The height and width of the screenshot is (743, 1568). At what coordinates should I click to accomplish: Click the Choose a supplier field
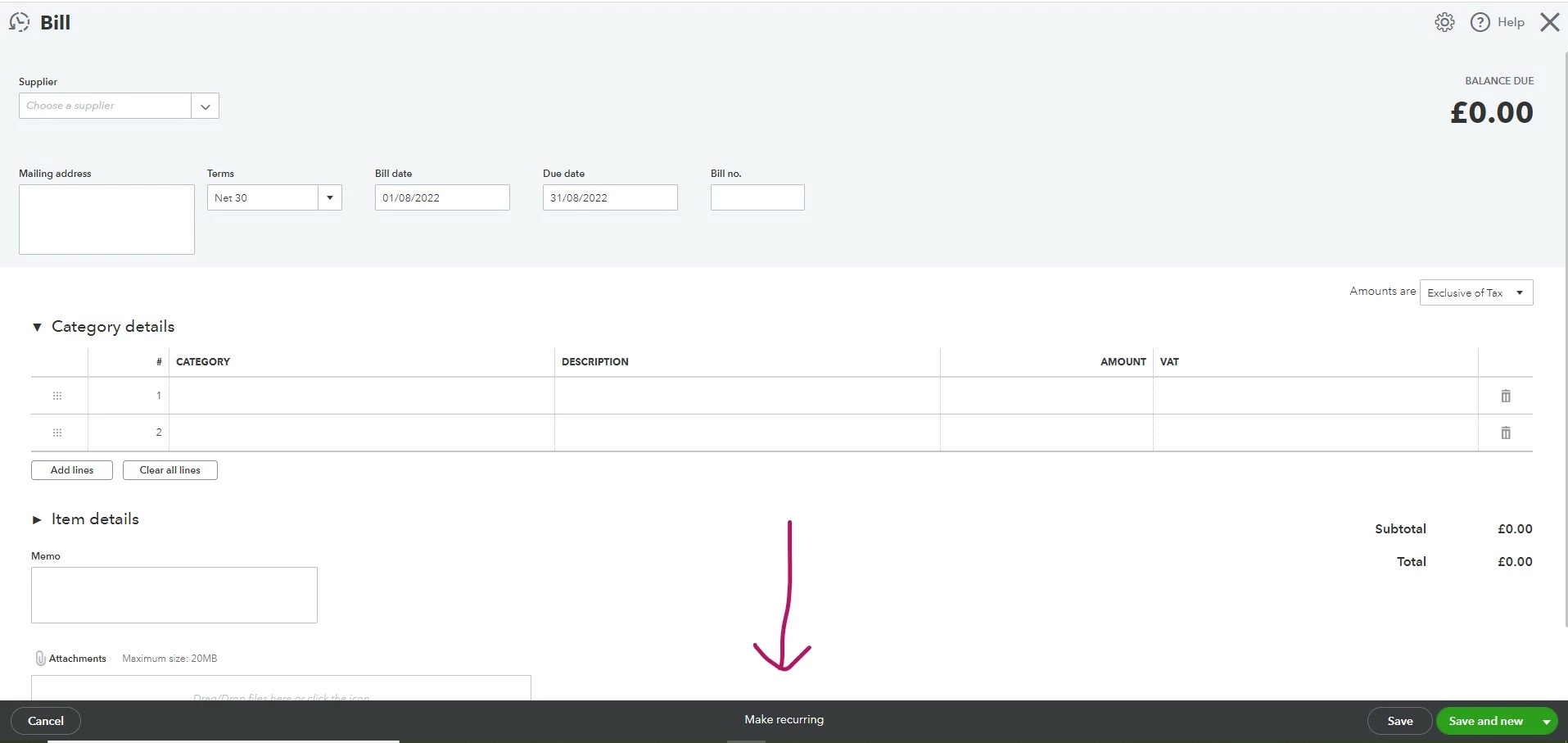[105, 106]
